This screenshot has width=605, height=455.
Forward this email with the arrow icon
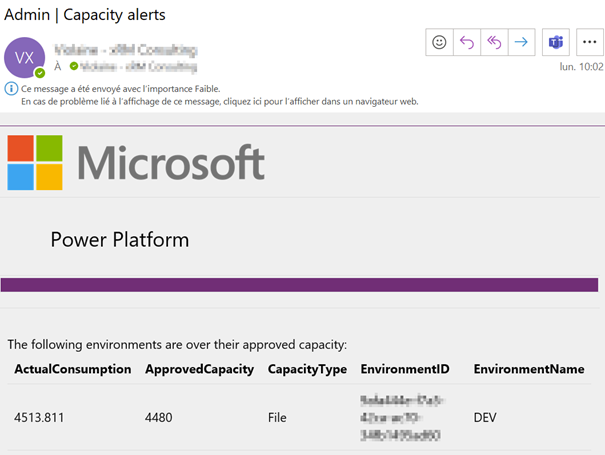[520, 42]
